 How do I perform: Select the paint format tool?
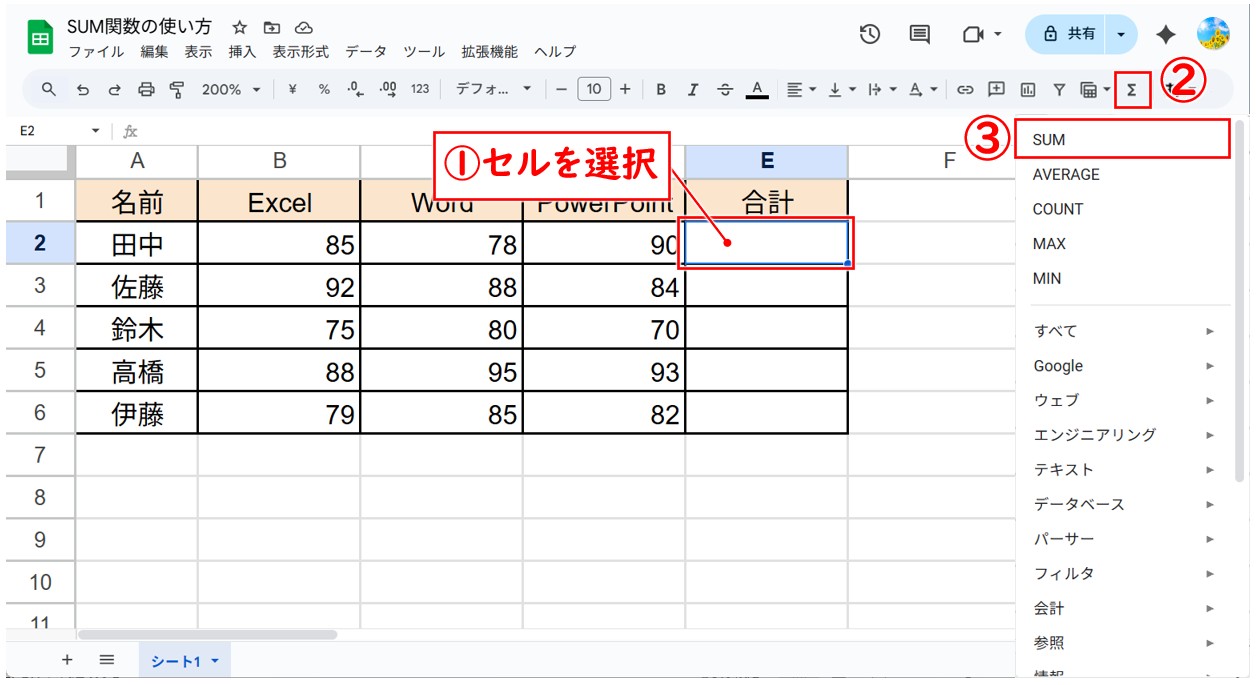tap(177, 90)
